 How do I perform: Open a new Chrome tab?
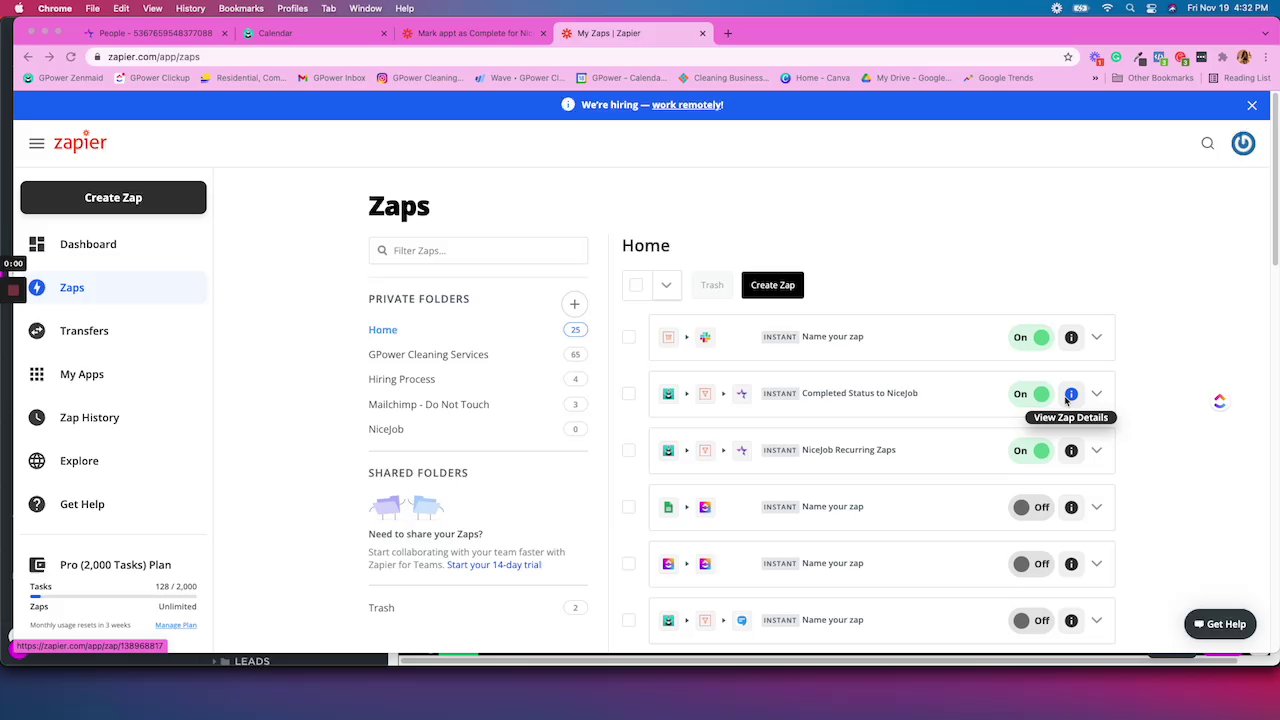pyautogui.click(x=728, y=33)
